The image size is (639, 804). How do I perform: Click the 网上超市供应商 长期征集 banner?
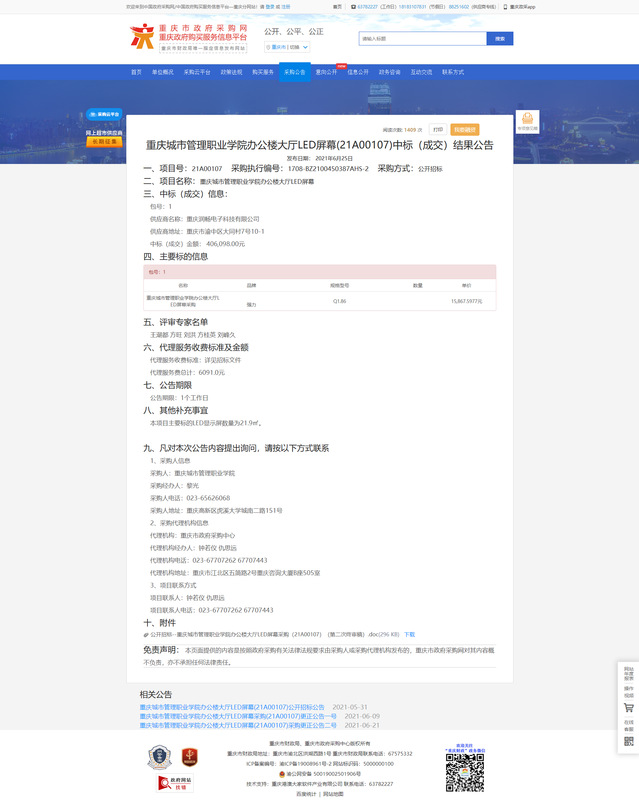point(104,137)
